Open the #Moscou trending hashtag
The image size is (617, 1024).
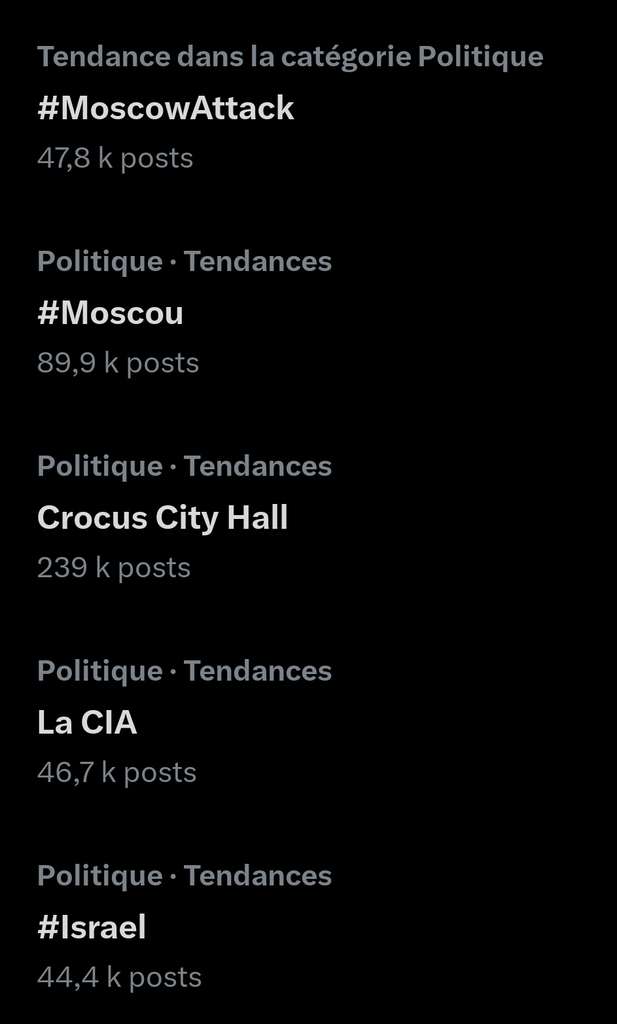(x=110, y=313)
